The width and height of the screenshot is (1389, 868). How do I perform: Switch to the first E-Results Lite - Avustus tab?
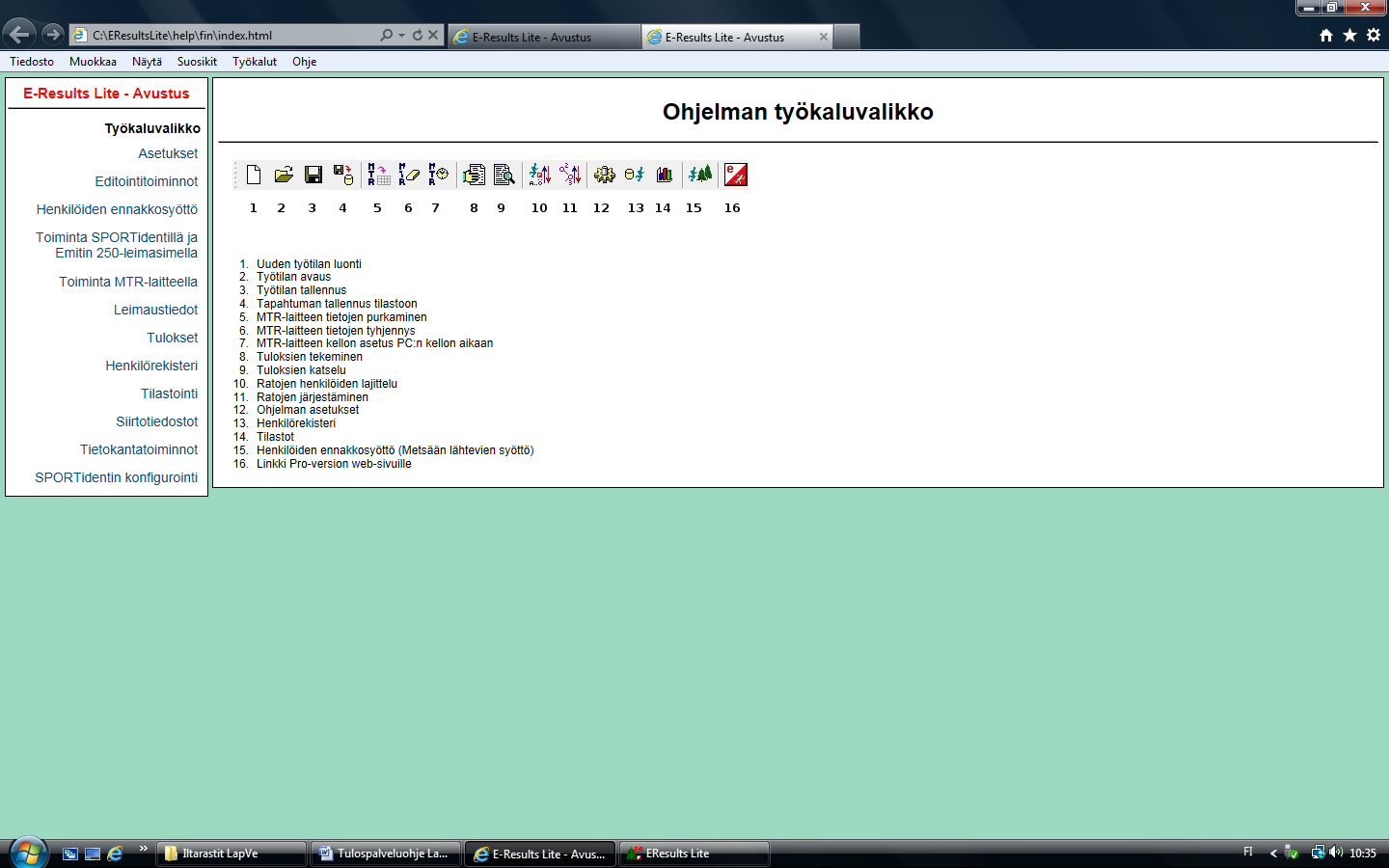tap(544, 37)
